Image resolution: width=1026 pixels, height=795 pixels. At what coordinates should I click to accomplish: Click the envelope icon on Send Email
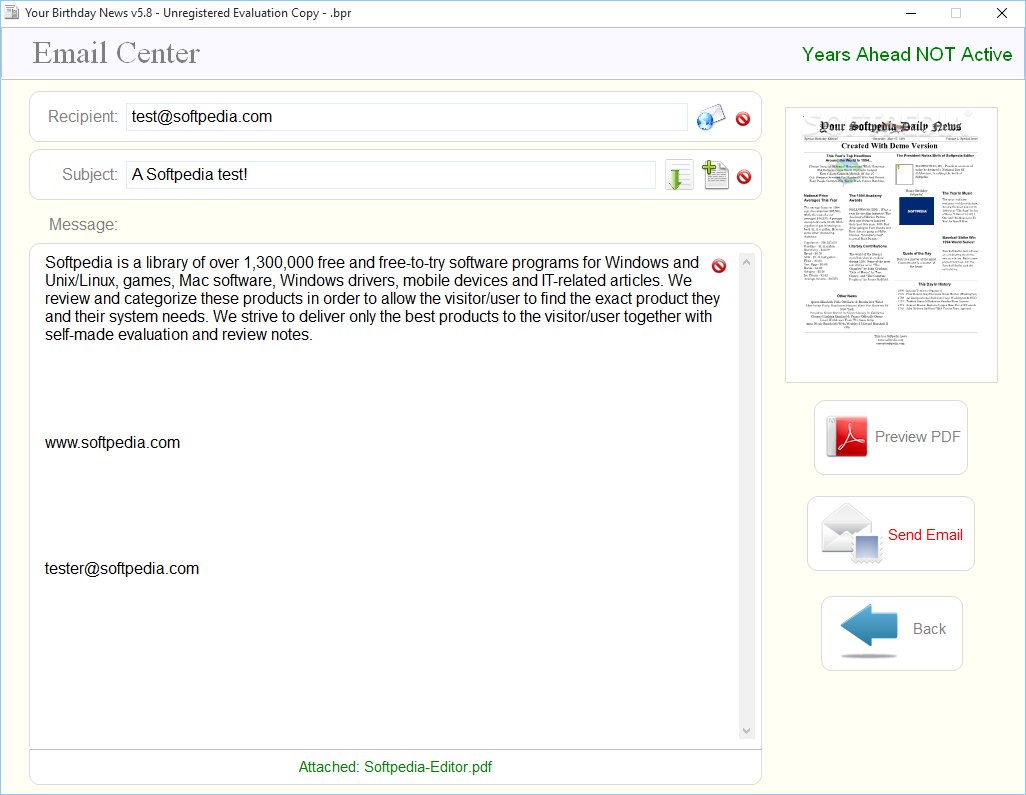(851, 533)
